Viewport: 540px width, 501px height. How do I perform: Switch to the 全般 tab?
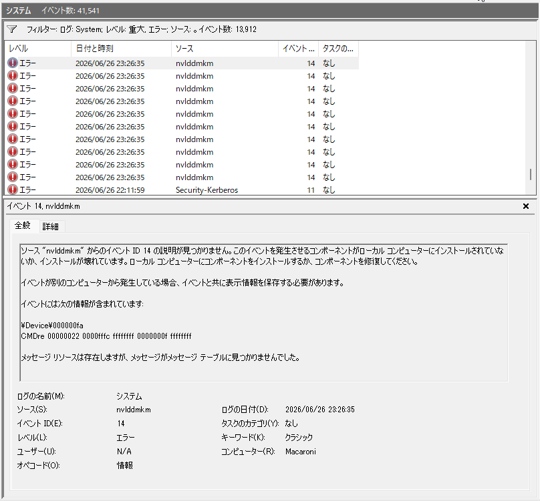(22, 226)
